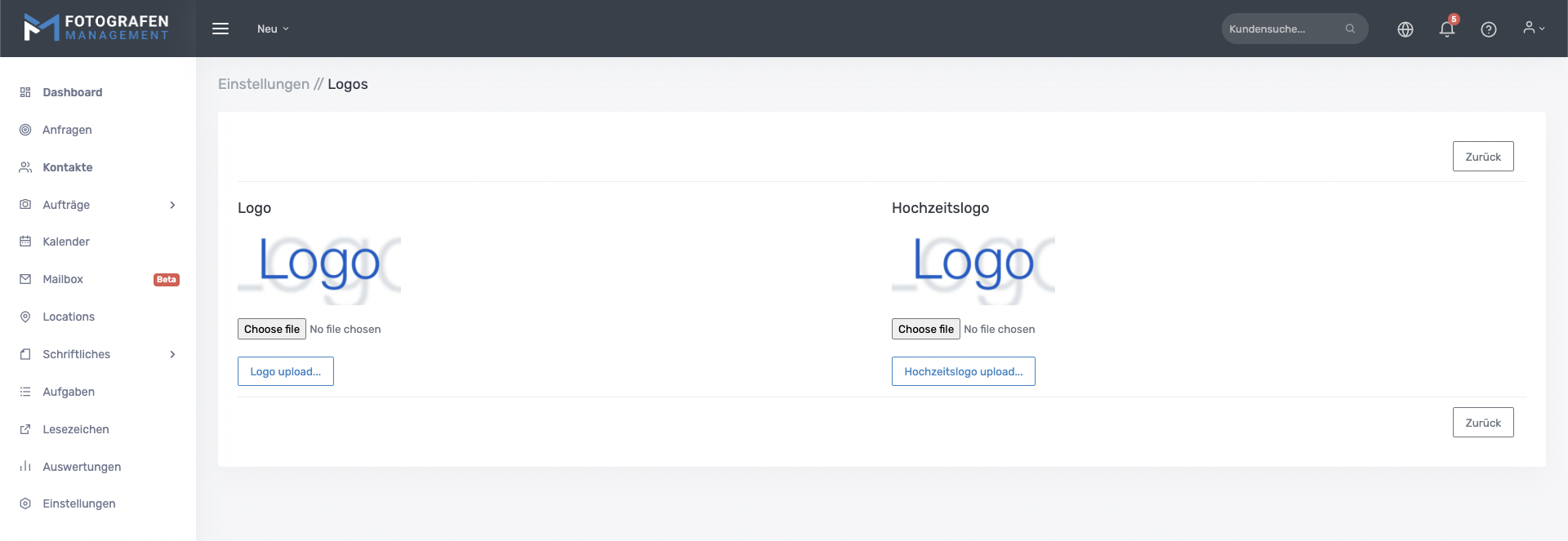Expand the Aufträge submenu

tap(172, 205)
